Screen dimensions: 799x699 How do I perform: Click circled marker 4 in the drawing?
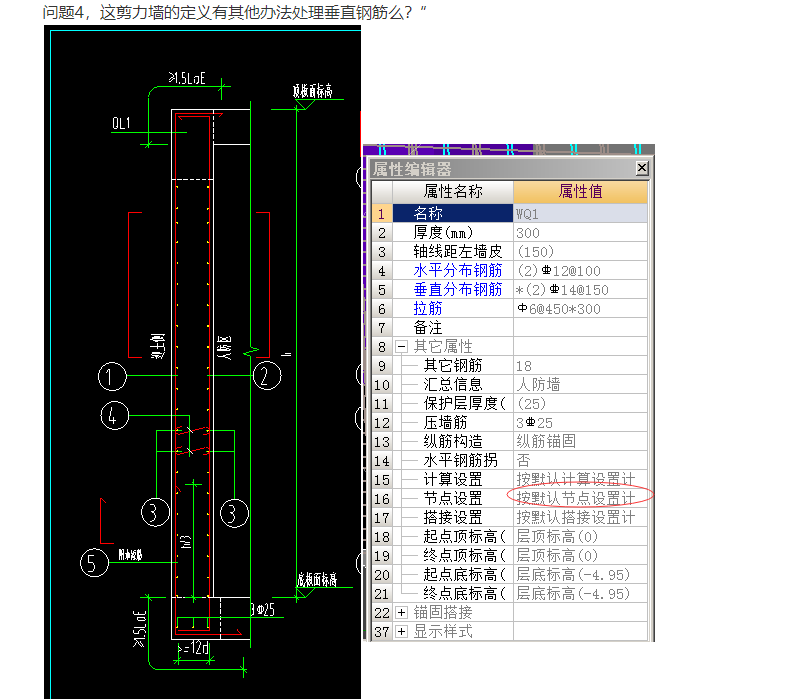coord(114,415)
